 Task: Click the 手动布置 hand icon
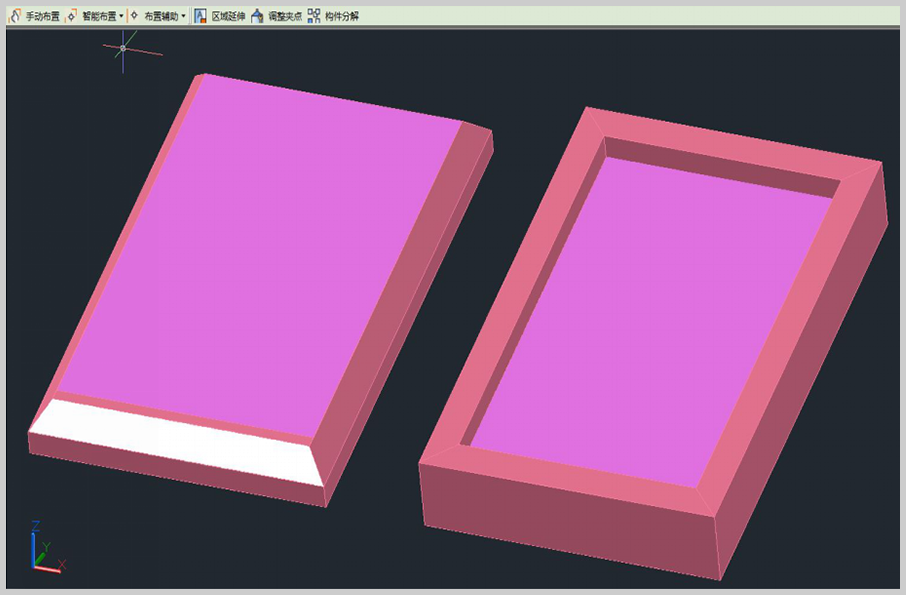15,16
